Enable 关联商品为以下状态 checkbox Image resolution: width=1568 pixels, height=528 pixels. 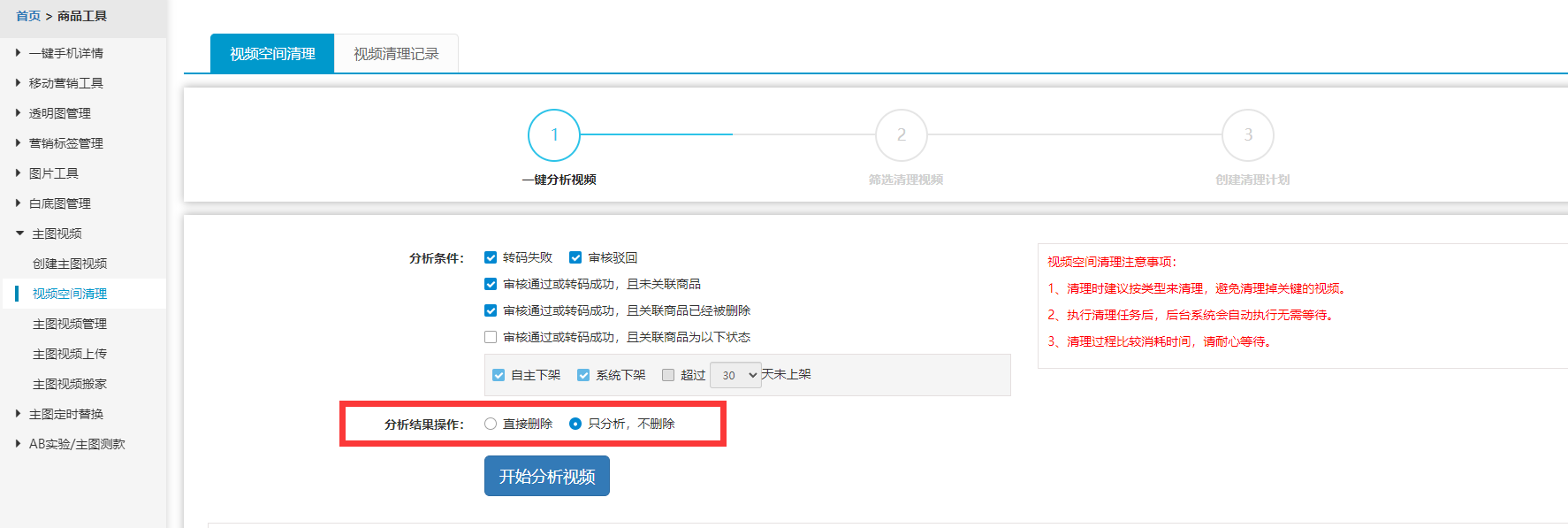coord(491,337)
